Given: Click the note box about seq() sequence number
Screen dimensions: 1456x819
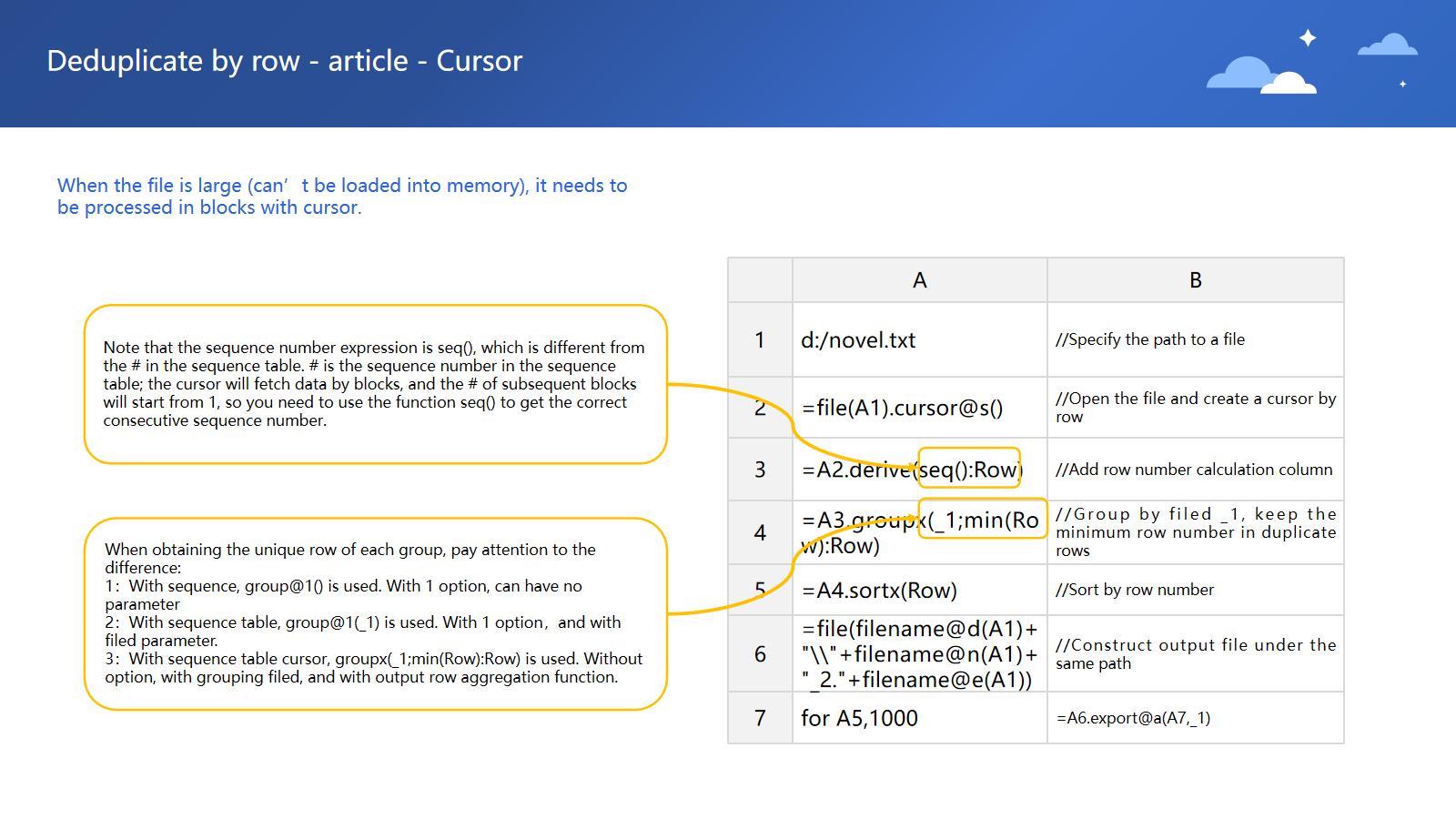Looking at the screenshot, I should [x=375, y=384].
